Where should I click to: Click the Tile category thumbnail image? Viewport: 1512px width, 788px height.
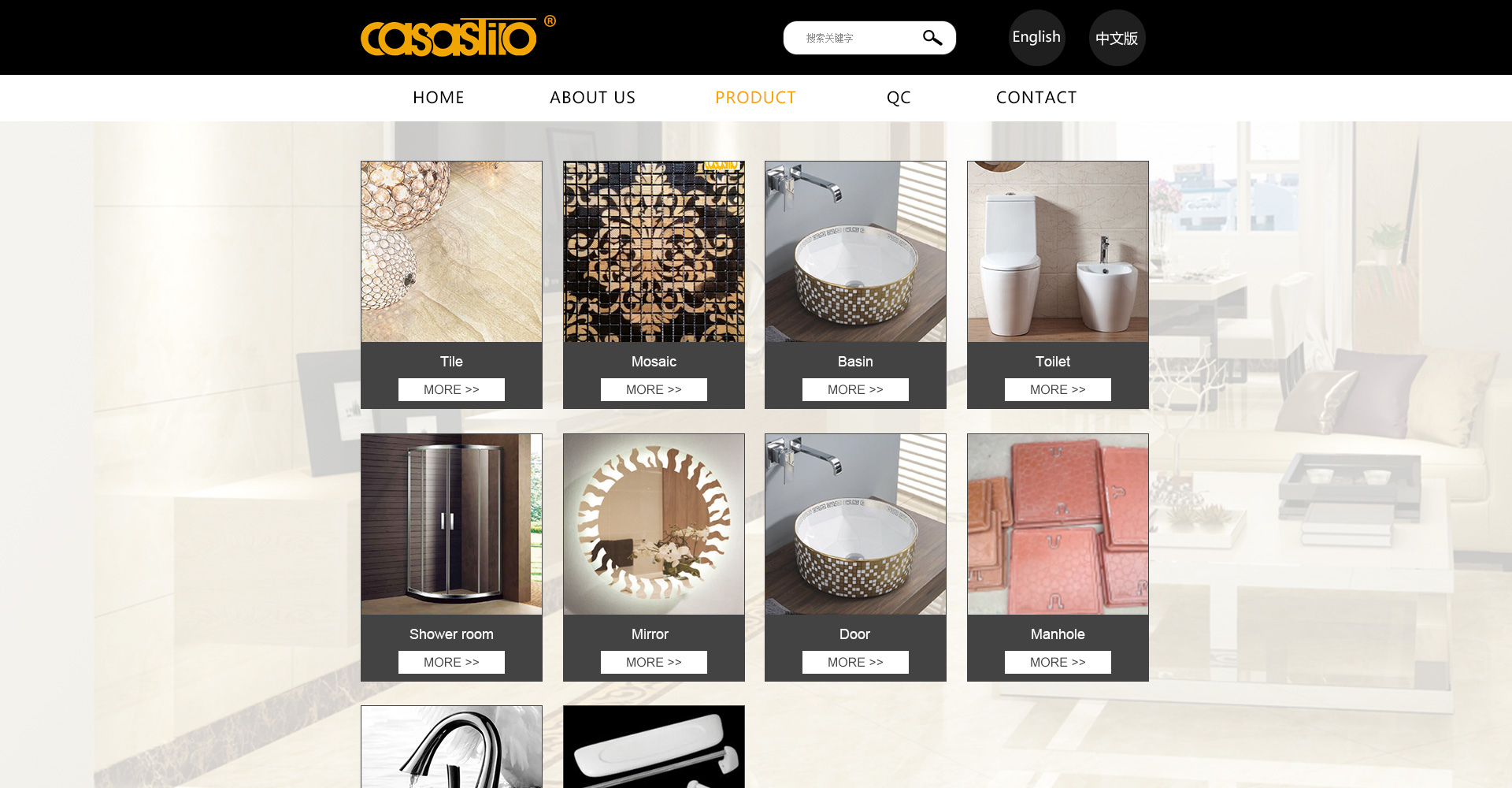[x=451, y=251]
